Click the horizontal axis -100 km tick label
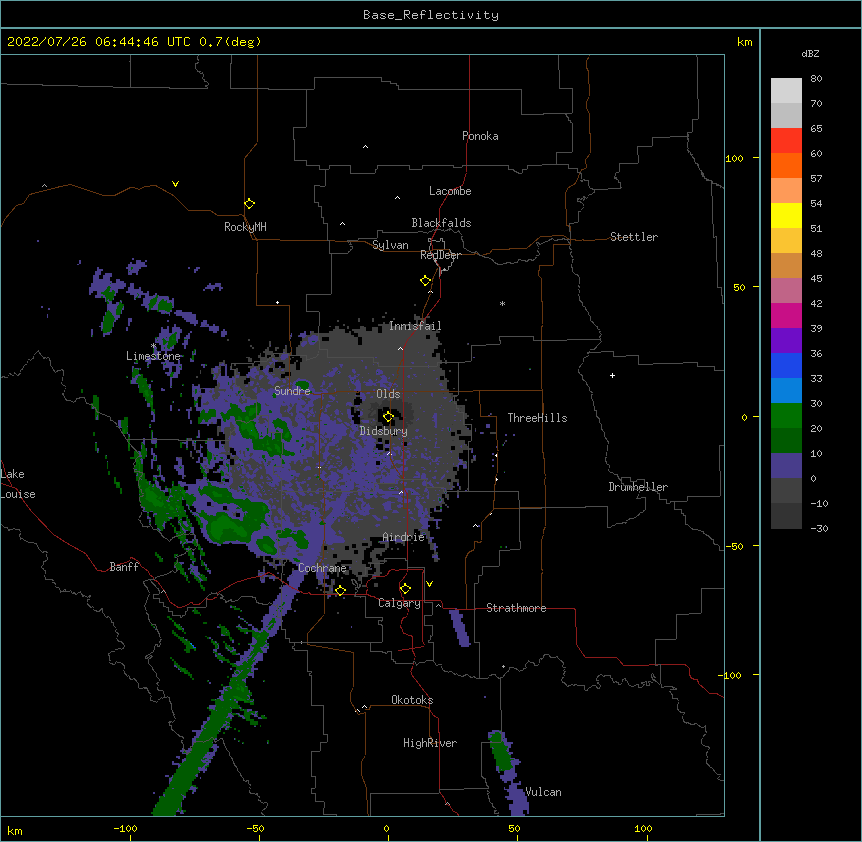The height and width of the screenshot is (842, 862). (x=125, y=828)
